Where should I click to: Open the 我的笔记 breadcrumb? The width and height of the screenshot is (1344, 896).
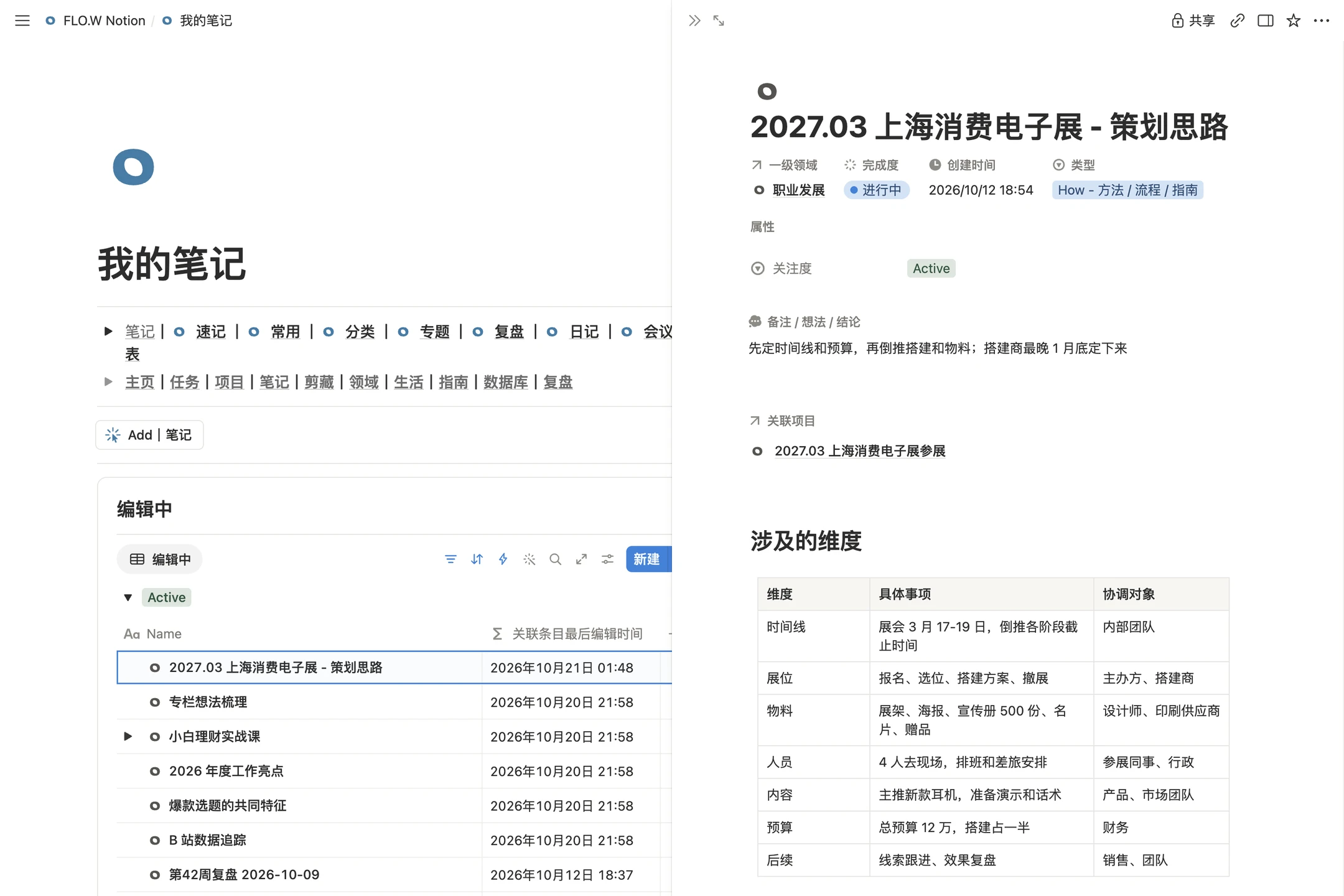coord(197,21)
